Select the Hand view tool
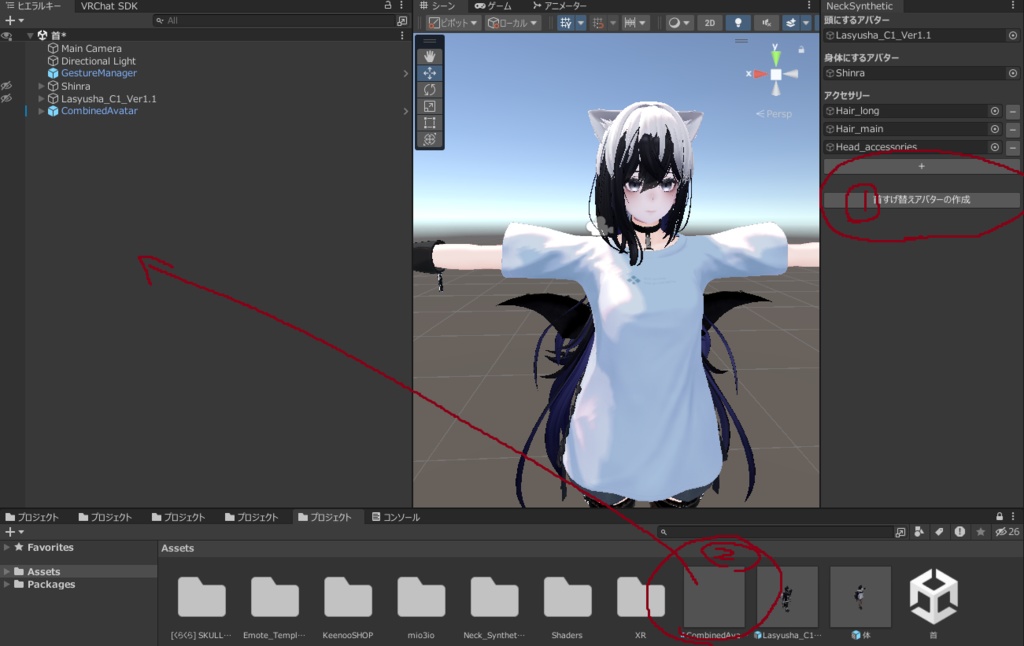 pos(429,56)
